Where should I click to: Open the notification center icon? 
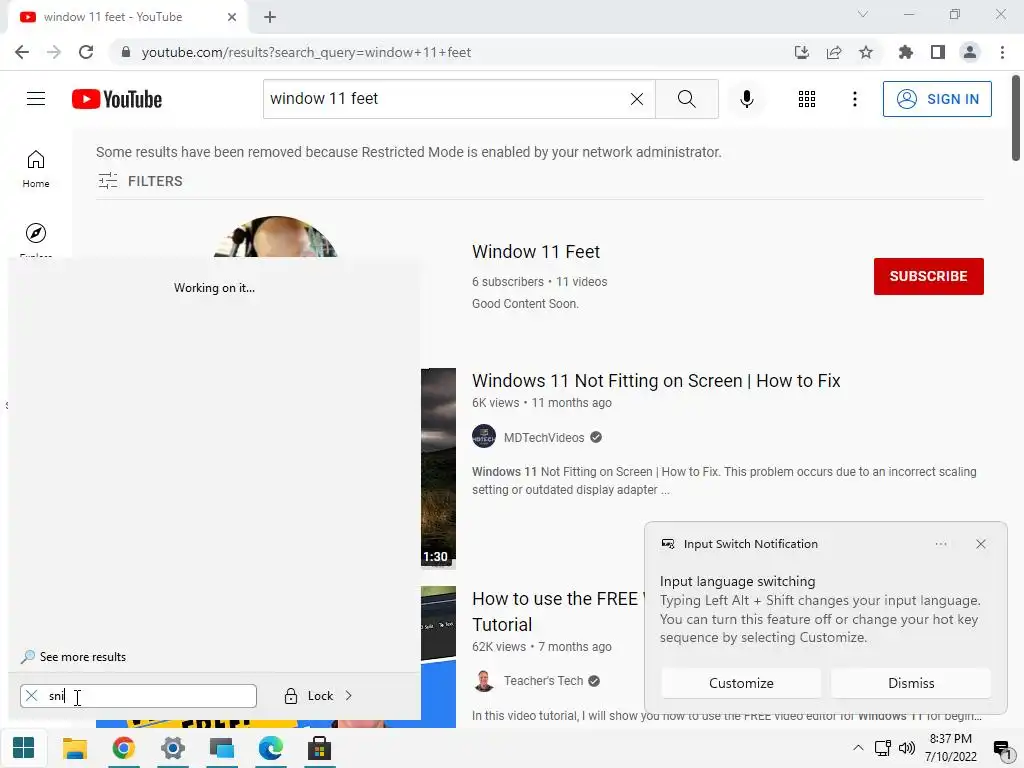click(x=1002, y=750)
